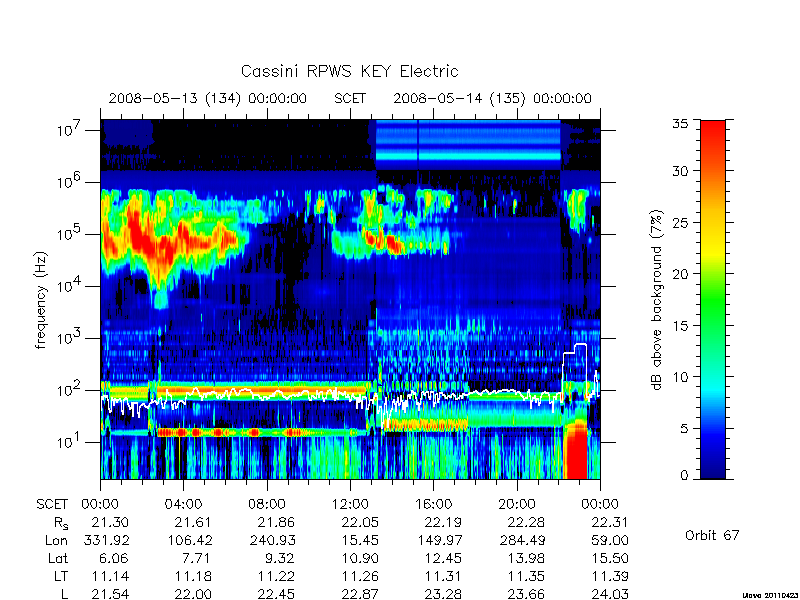Click the Rs value "21.30"

110,522
